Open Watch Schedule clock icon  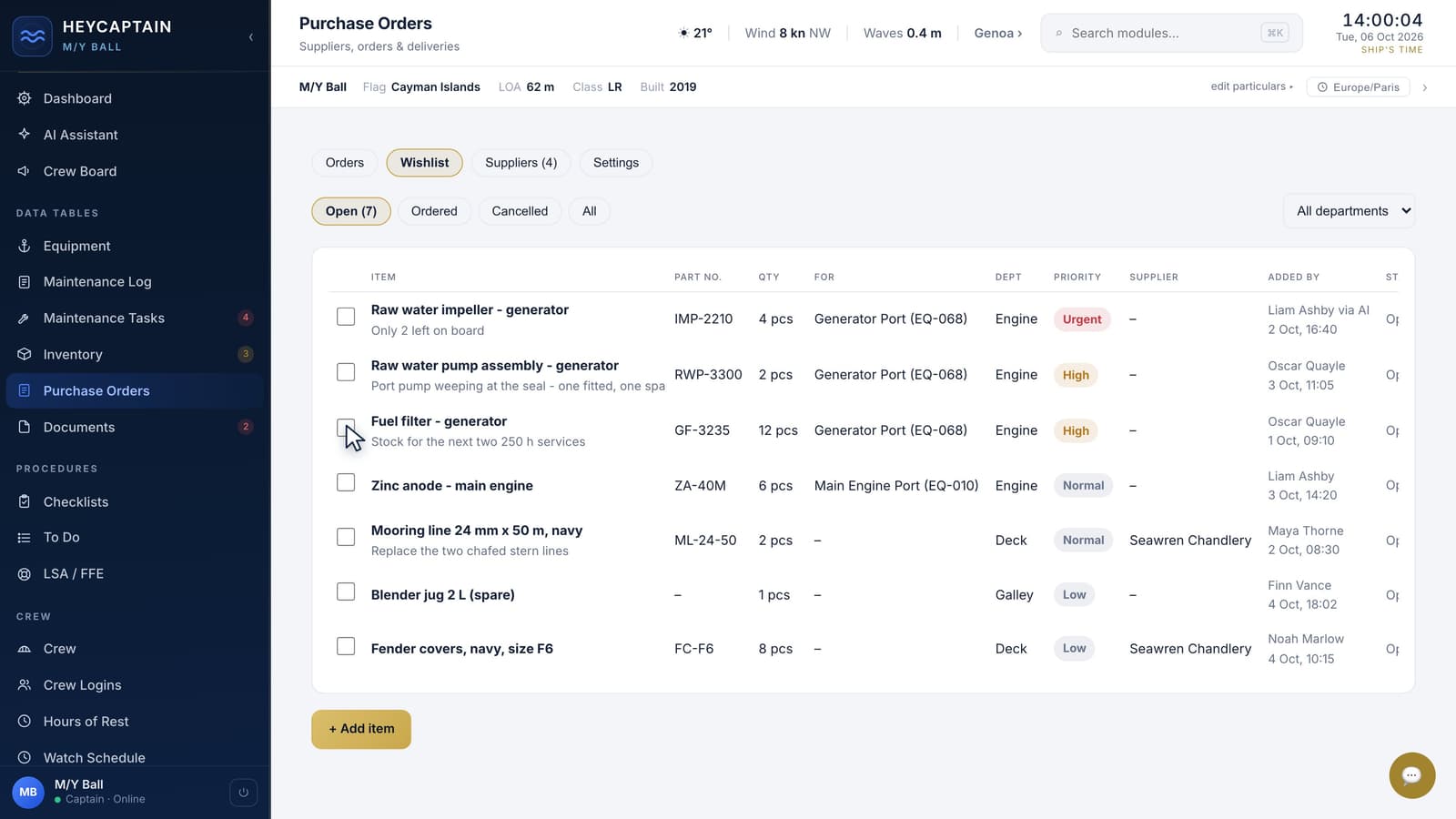point(25,757)
